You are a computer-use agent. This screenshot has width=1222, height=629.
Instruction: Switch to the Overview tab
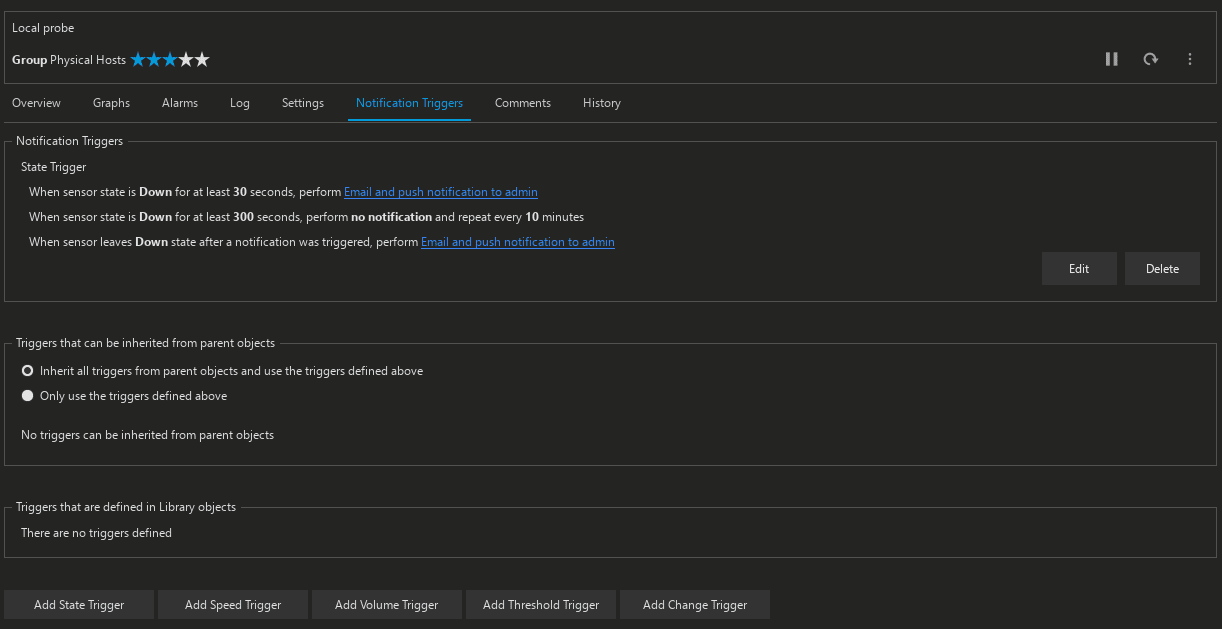[x=36, y=103]
